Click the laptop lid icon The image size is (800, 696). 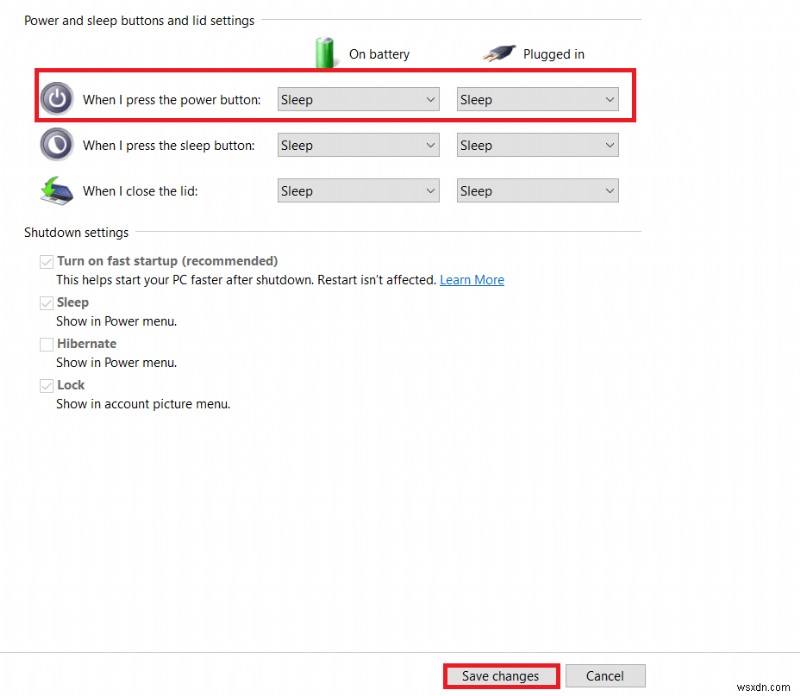point(57,190)
